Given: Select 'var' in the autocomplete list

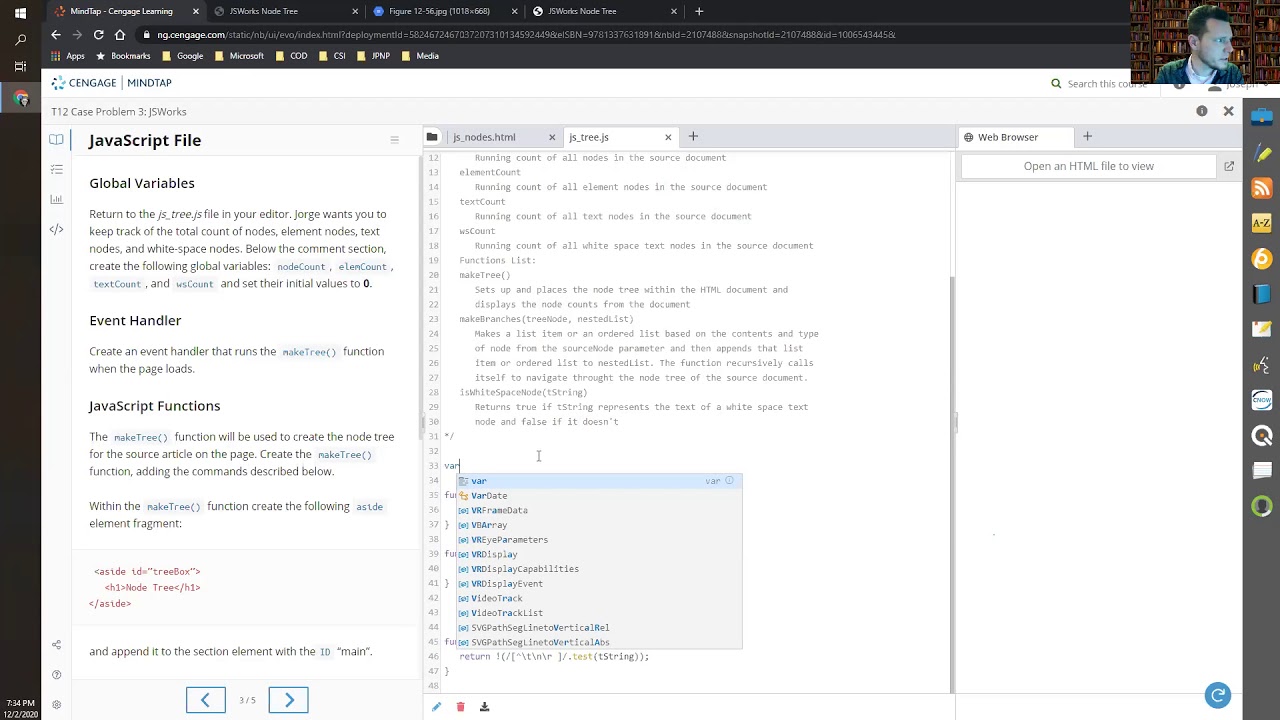Looking at the screenshot, I should pyautogui.click(x=600, y=481).
